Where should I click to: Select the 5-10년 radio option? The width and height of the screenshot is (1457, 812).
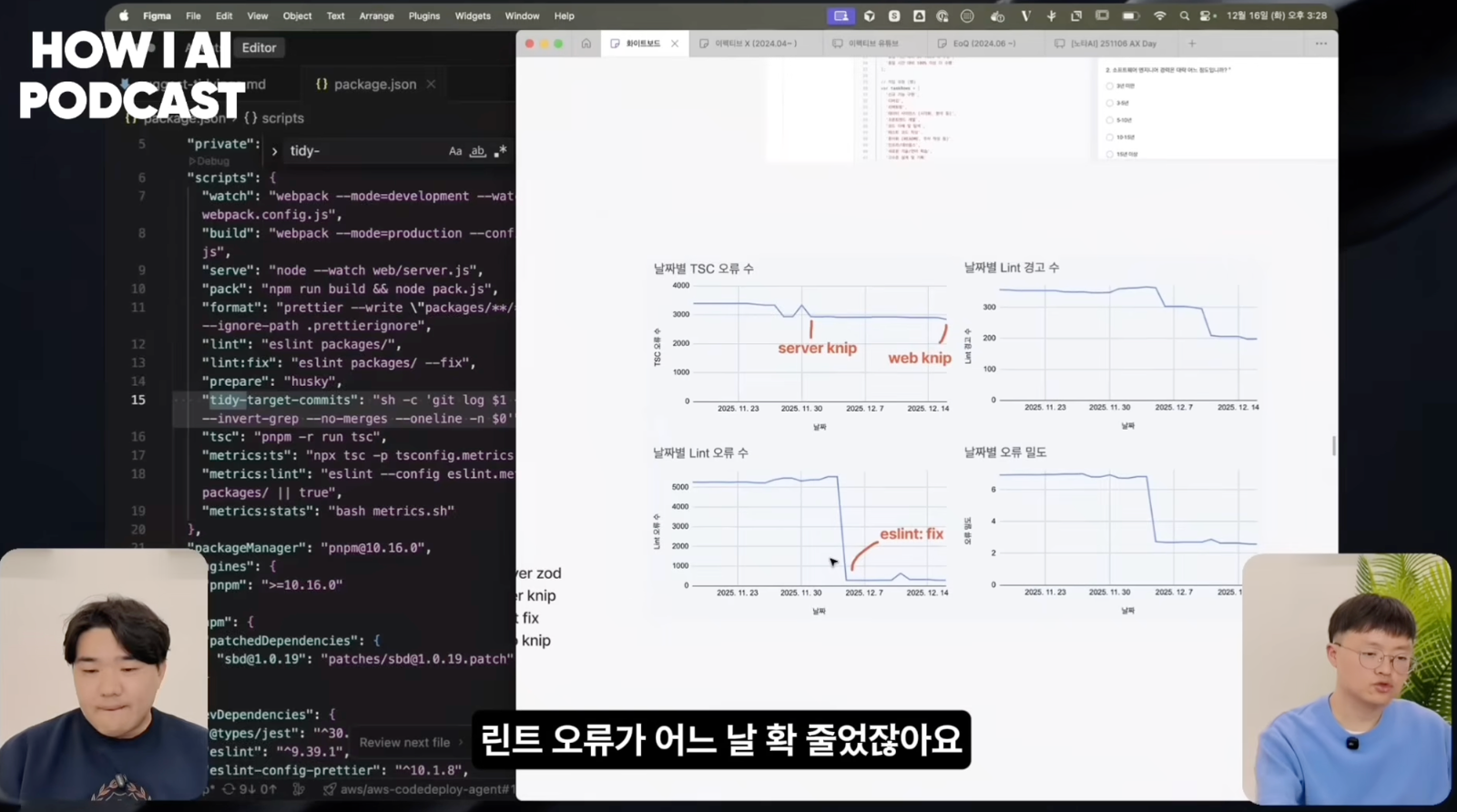pyautogui.click(x=1109, y=120)
